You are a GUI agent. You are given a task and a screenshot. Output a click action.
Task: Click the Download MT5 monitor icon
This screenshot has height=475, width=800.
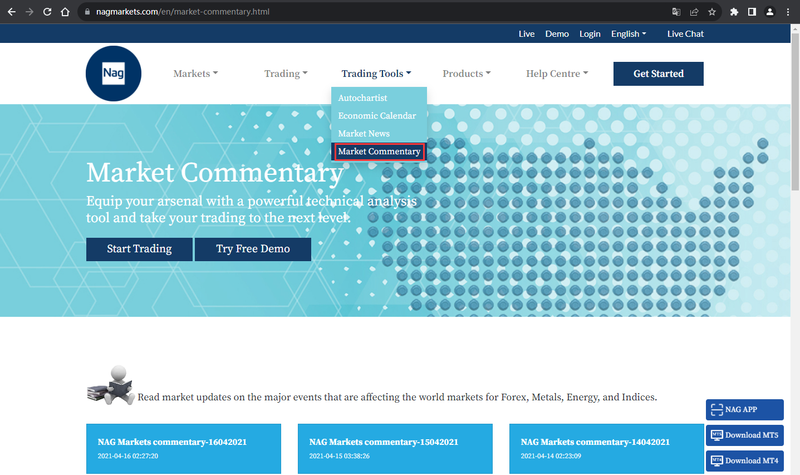[x=717, y=435]
